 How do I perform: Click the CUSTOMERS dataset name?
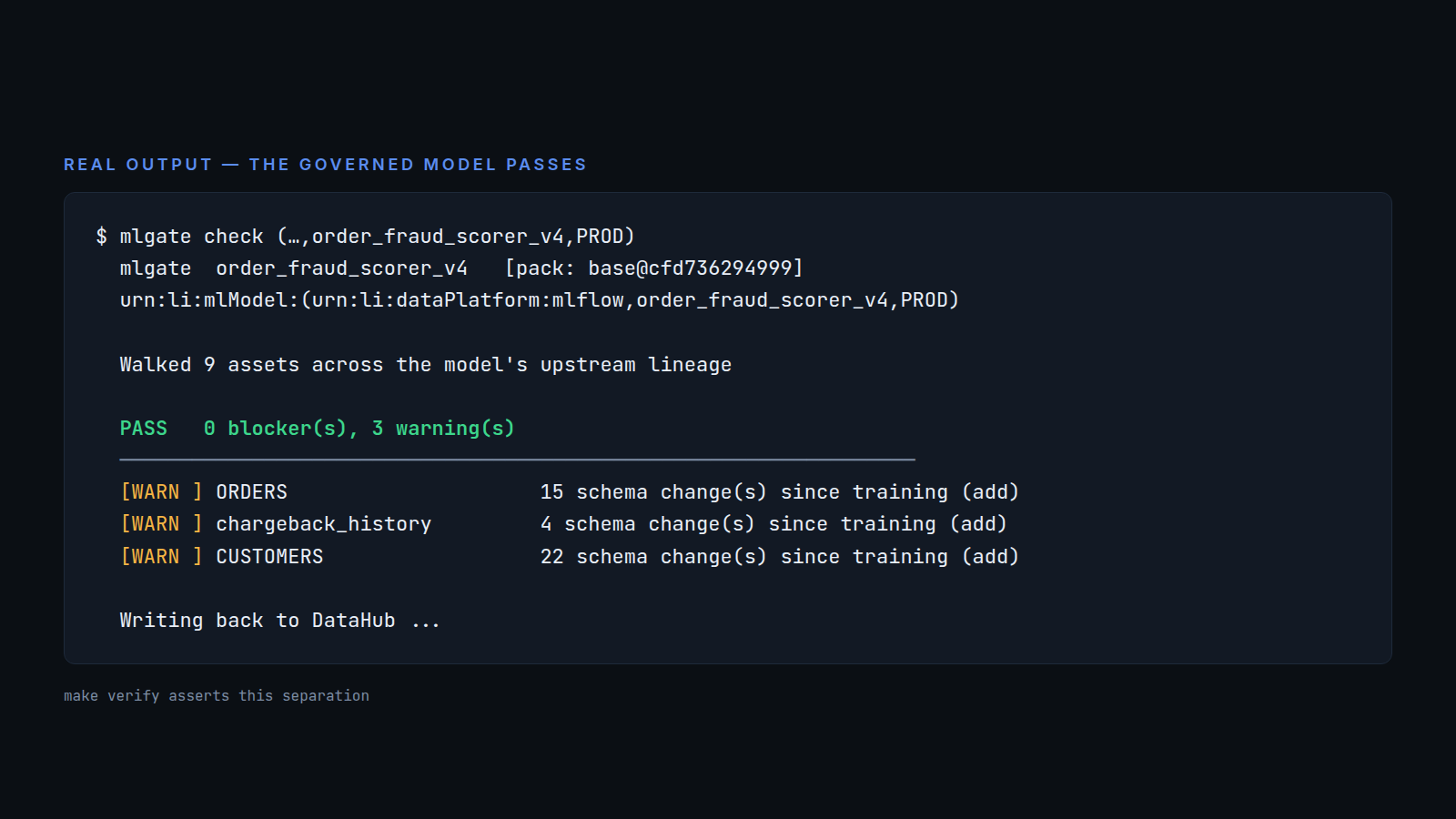point(269,557)
